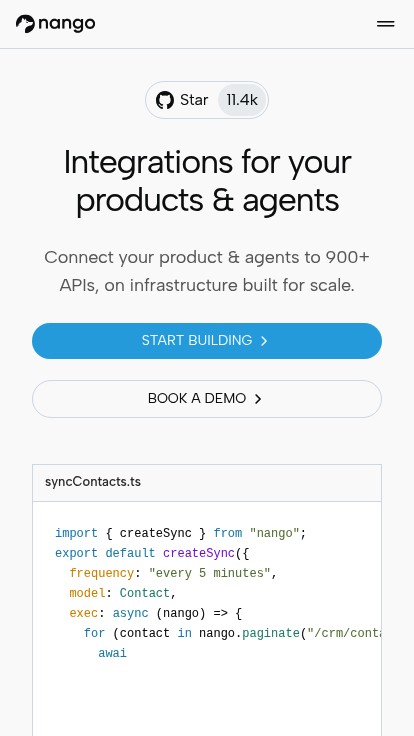
Task: Open the hamburger navigation menu
Action: click(385, 24)
